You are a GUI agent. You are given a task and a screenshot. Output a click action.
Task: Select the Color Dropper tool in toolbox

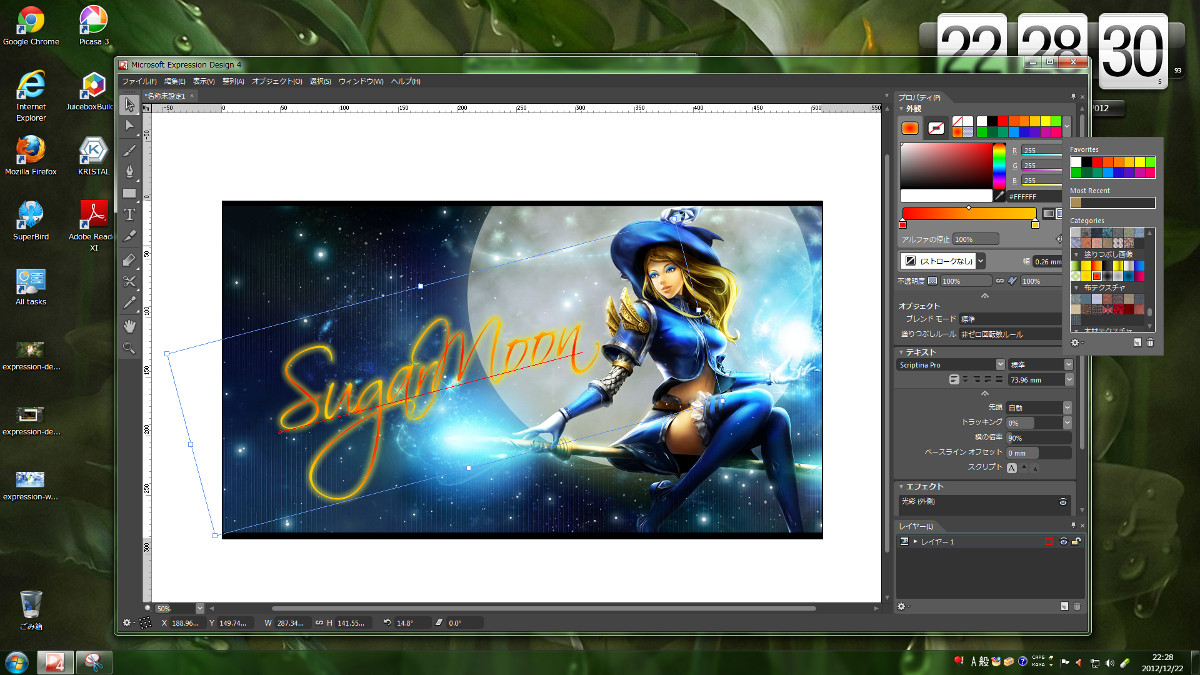pos(129,302)
